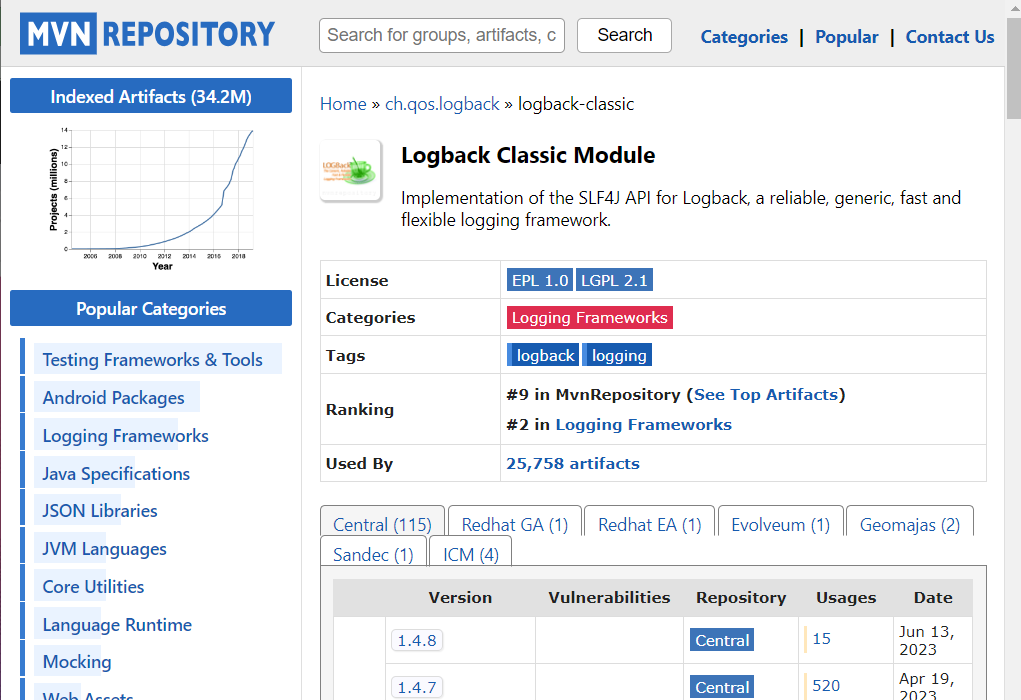The height and width of the screenshot is (700, 1021).
Task: View 25,758 artifacts used-by list
Action: [573, 464]
